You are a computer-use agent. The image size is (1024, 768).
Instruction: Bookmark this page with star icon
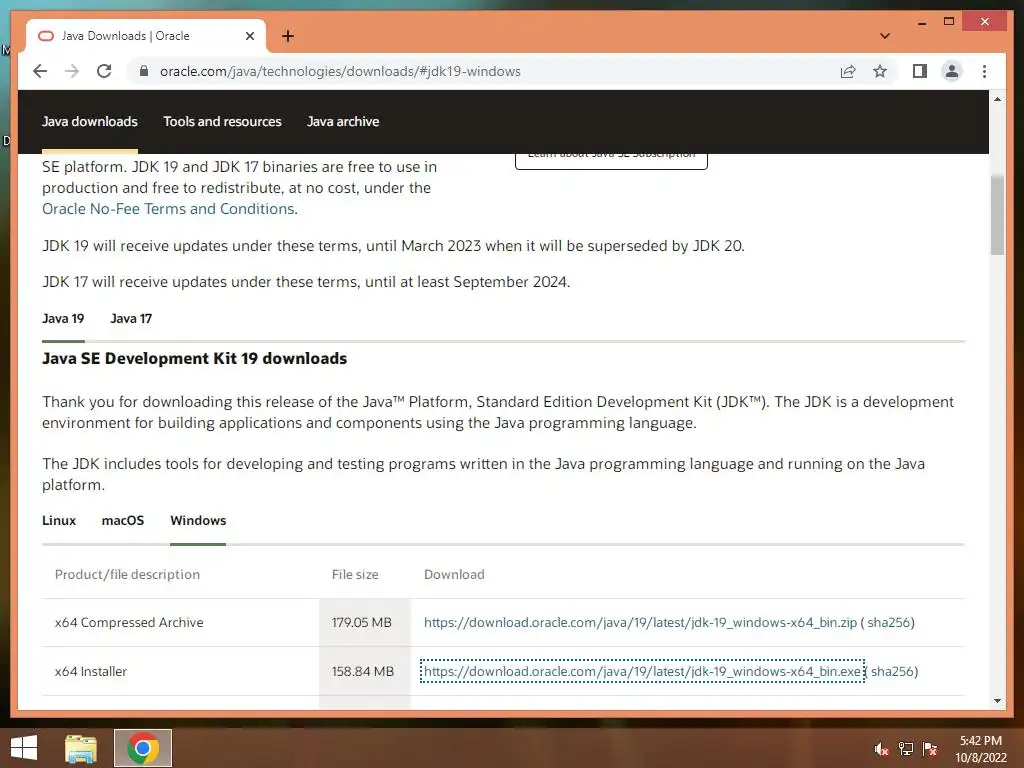880,71
